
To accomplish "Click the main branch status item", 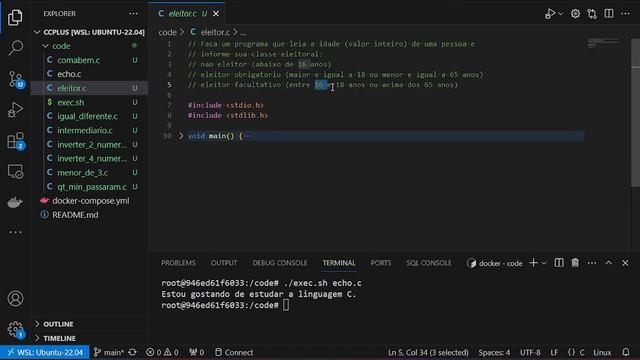I will (109, 352).
